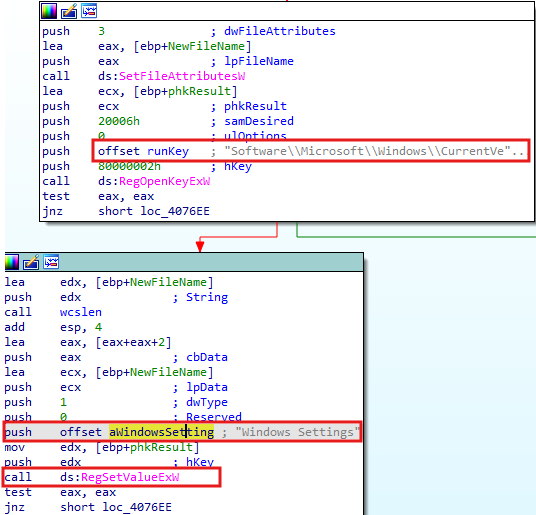Click Software\\Microsoft registry string comment
The height and width of the screenshot is (515, 536).
374,151
